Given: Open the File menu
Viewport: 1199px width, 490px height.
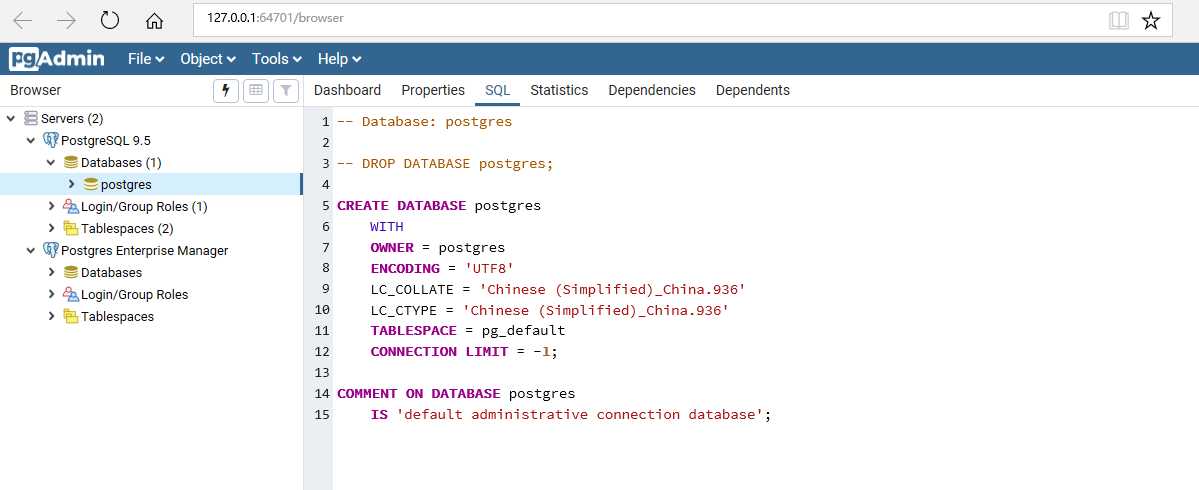Looking at the screenshot, I should click(146, 59).
